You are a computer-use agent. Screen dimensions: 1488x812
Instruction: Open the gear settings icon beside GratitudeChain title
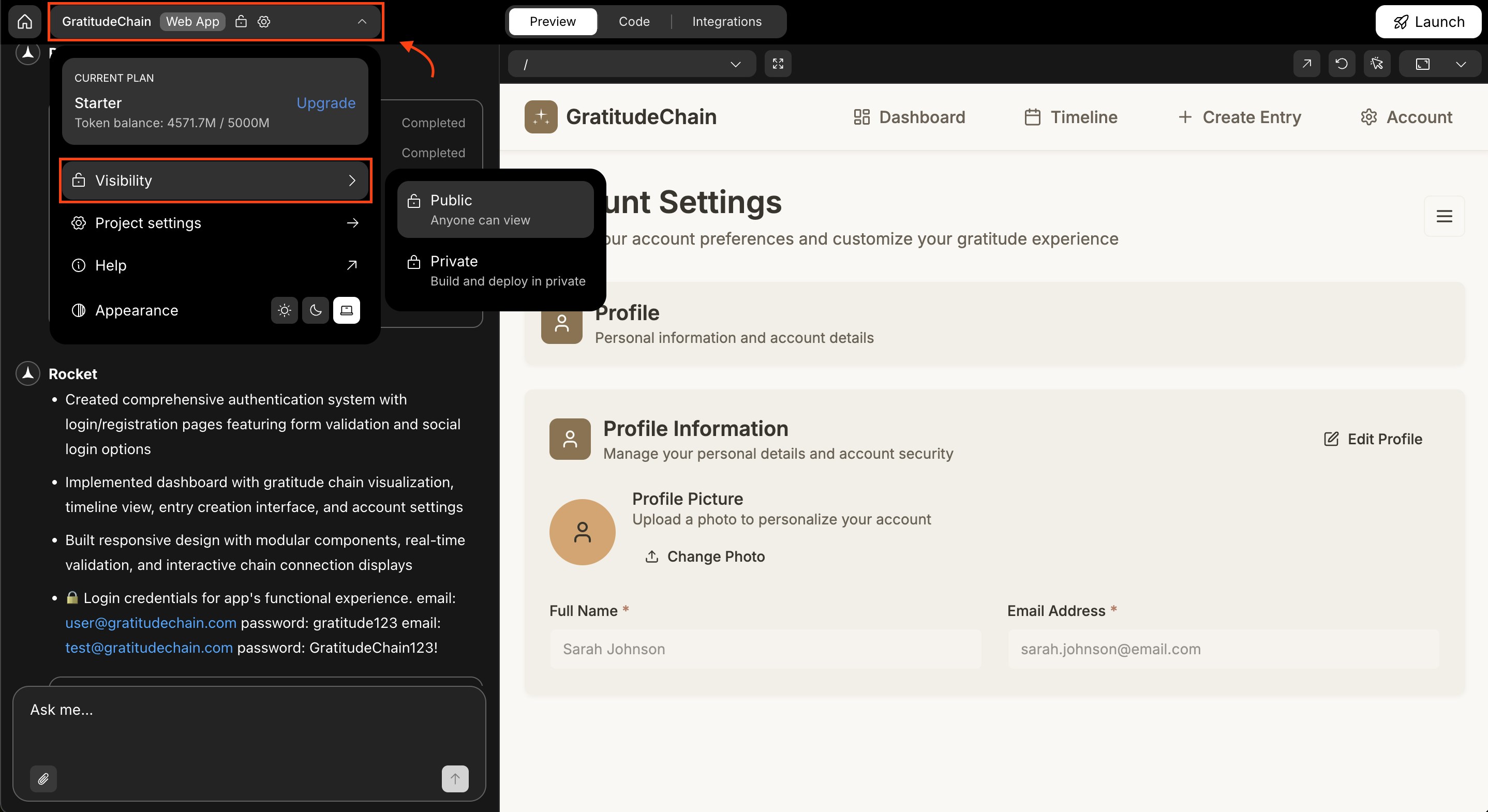pos(263,21)
